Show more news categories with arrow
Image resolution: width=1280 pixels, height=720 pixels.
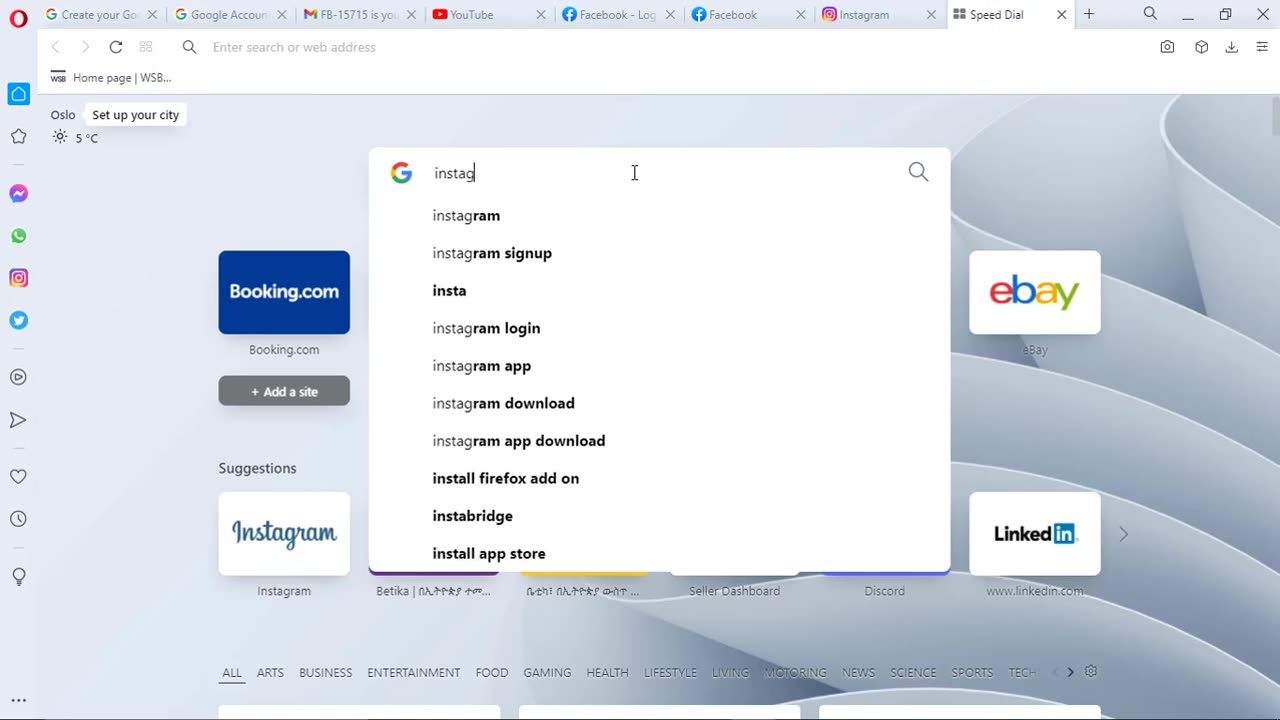click(1070, 672)
